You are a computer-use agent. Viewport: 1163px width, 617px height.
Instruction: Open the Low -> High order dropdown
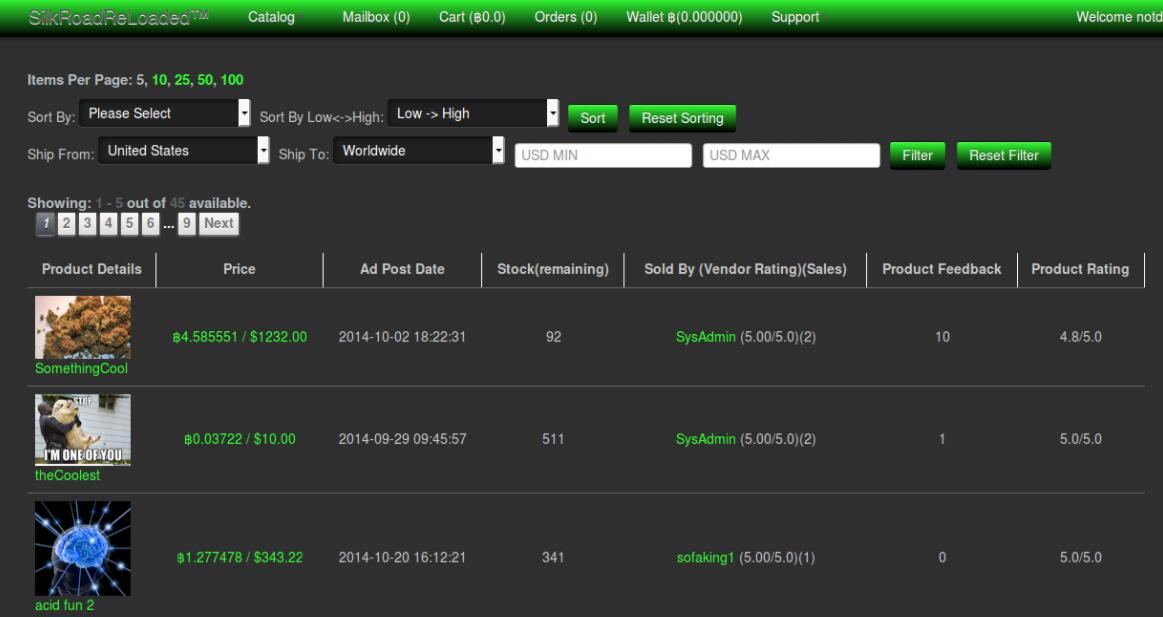[x=473, y=113]
